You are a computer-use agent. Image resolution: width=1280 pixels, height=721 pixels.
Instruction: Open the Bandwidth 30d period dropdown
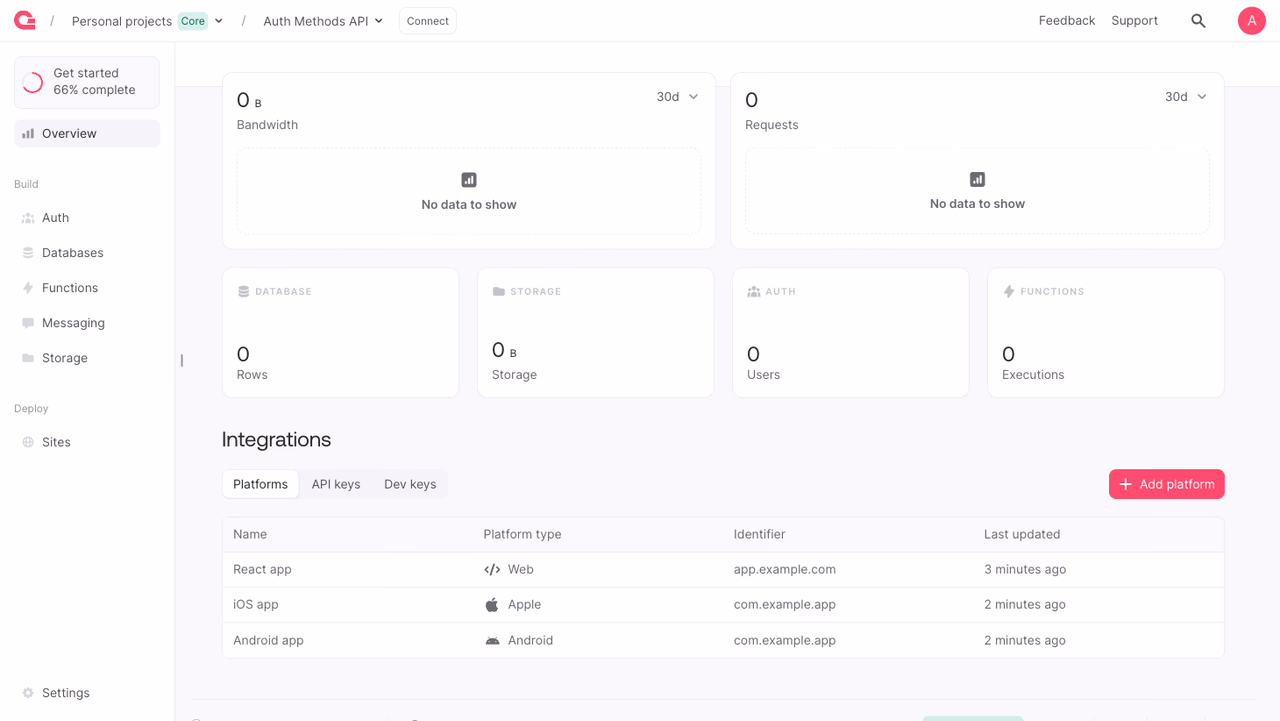click(x=677, y=97)
